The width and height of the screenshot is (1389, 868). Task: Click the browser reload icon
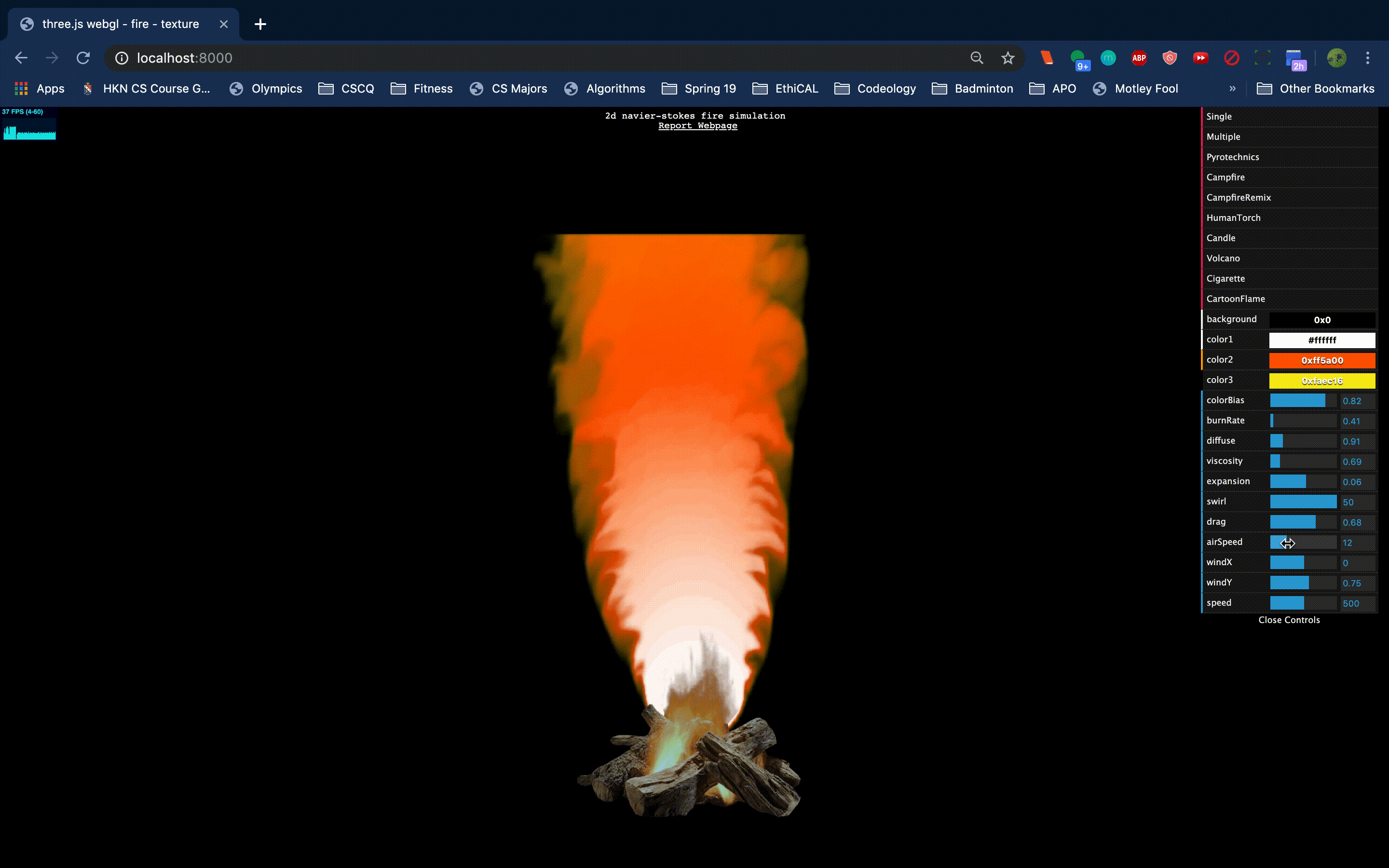[x=83, y=58]
